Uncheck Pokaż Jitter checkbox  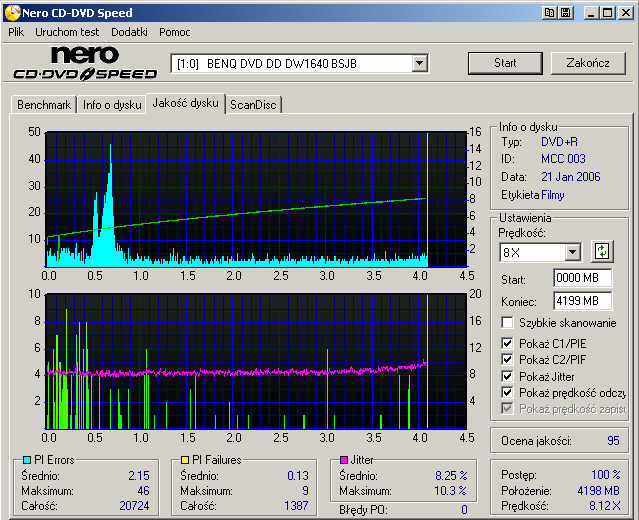(507, 376)
